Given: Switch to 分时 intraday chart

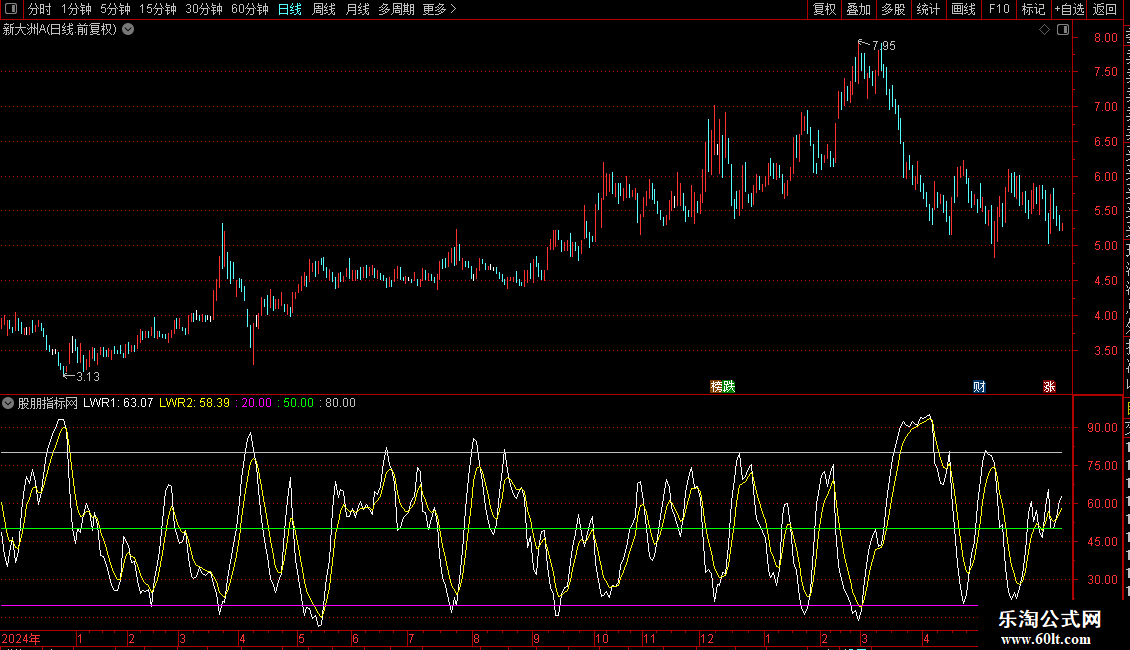Looking at the screenshot, I should (40, 9).
